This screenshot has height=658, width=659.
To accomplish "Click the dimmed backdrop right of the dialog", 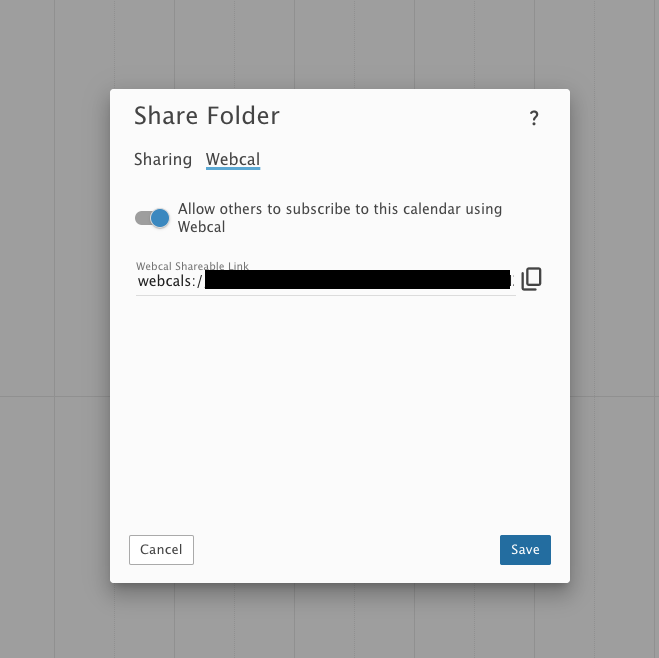I will coord(614,330).
